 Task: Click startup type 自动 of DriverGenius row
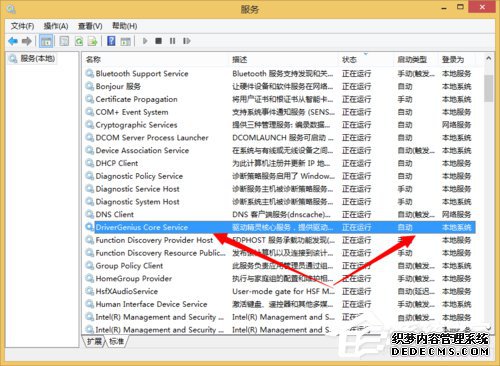click(405, 227)
